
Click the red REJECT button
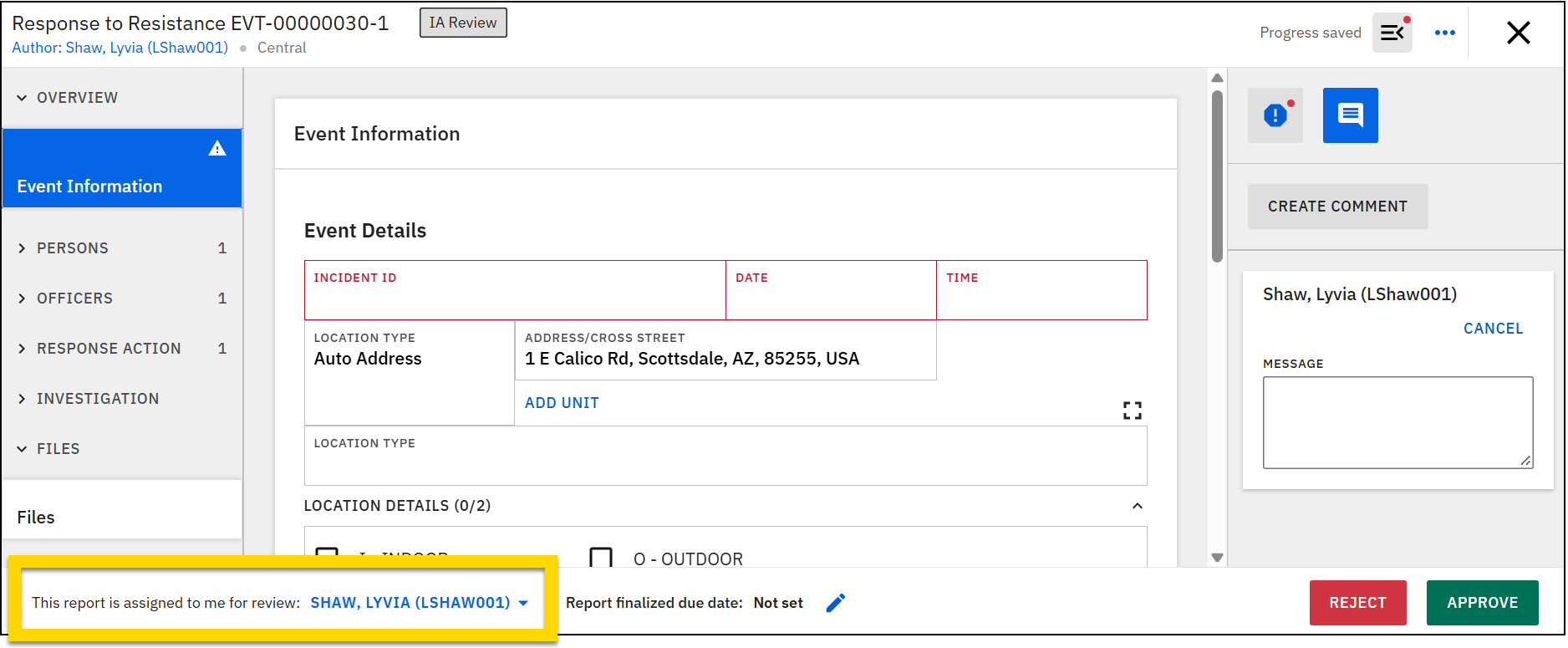click(x=1357, y=603)
